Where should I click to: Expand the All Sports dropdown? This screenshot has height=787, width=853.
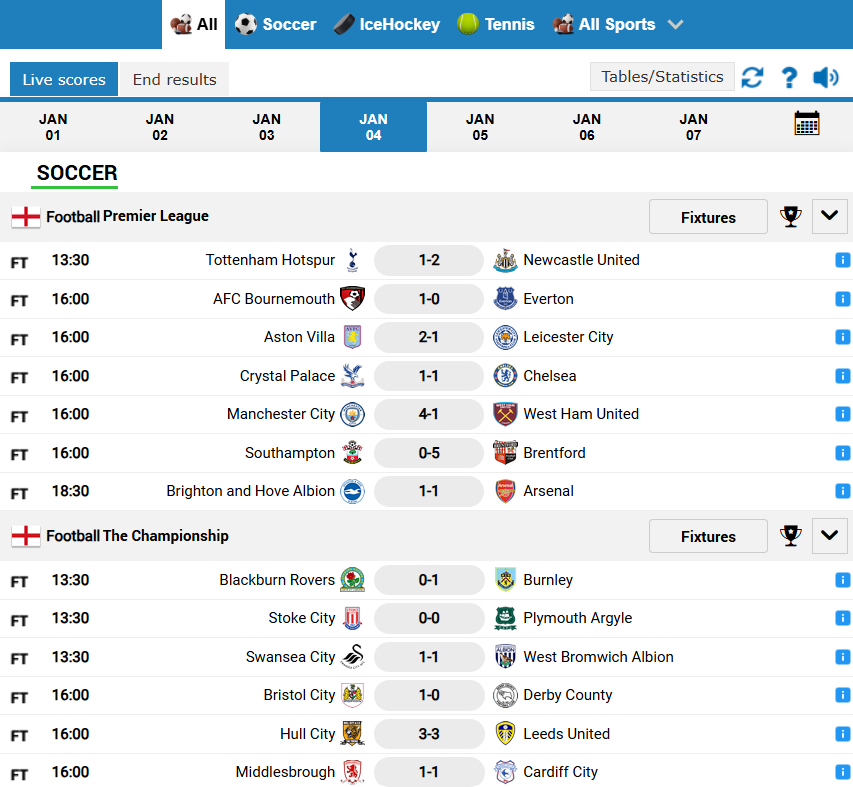pos(618,23)
